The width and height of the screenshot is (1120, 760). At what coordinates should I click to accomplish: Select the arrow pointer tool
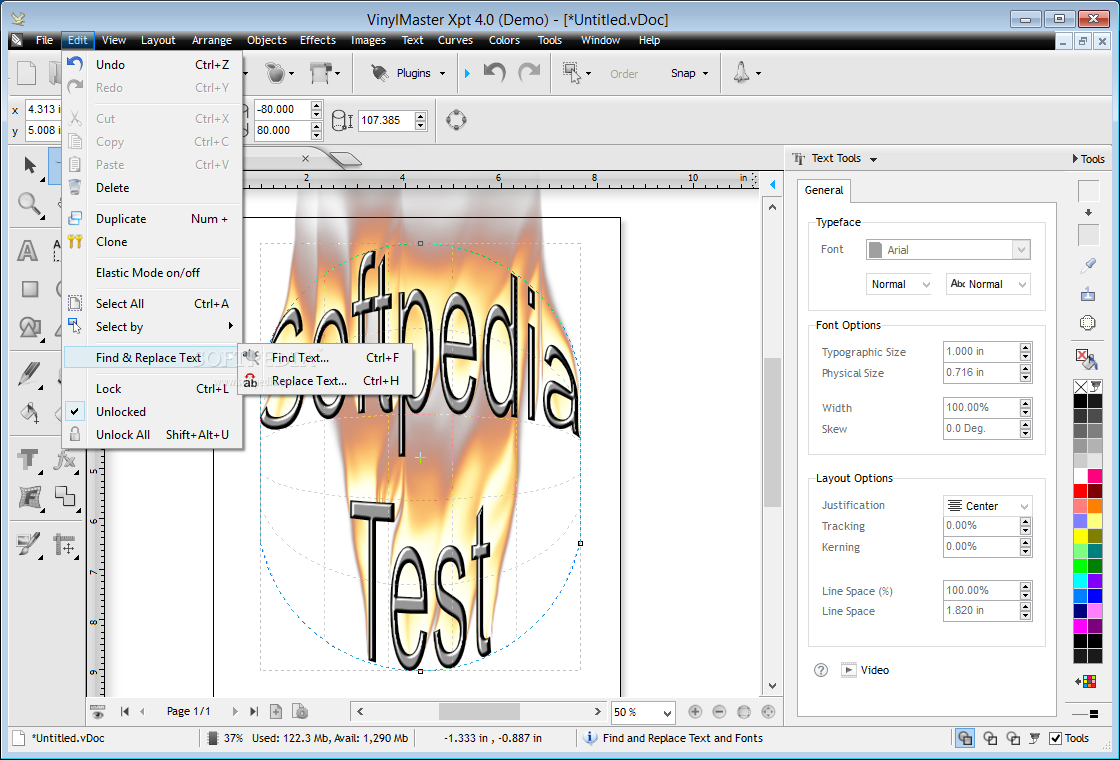(x=29, y=165)
